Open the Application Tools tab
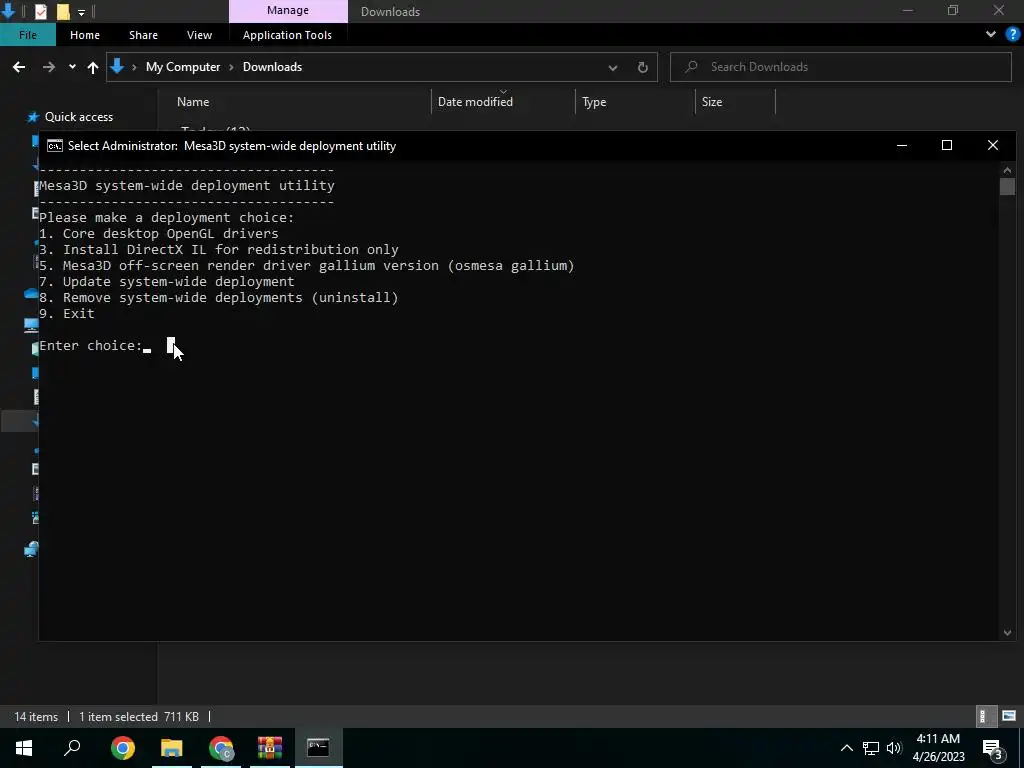Screen dimensions: 1024x768 [x=287, y=35]
